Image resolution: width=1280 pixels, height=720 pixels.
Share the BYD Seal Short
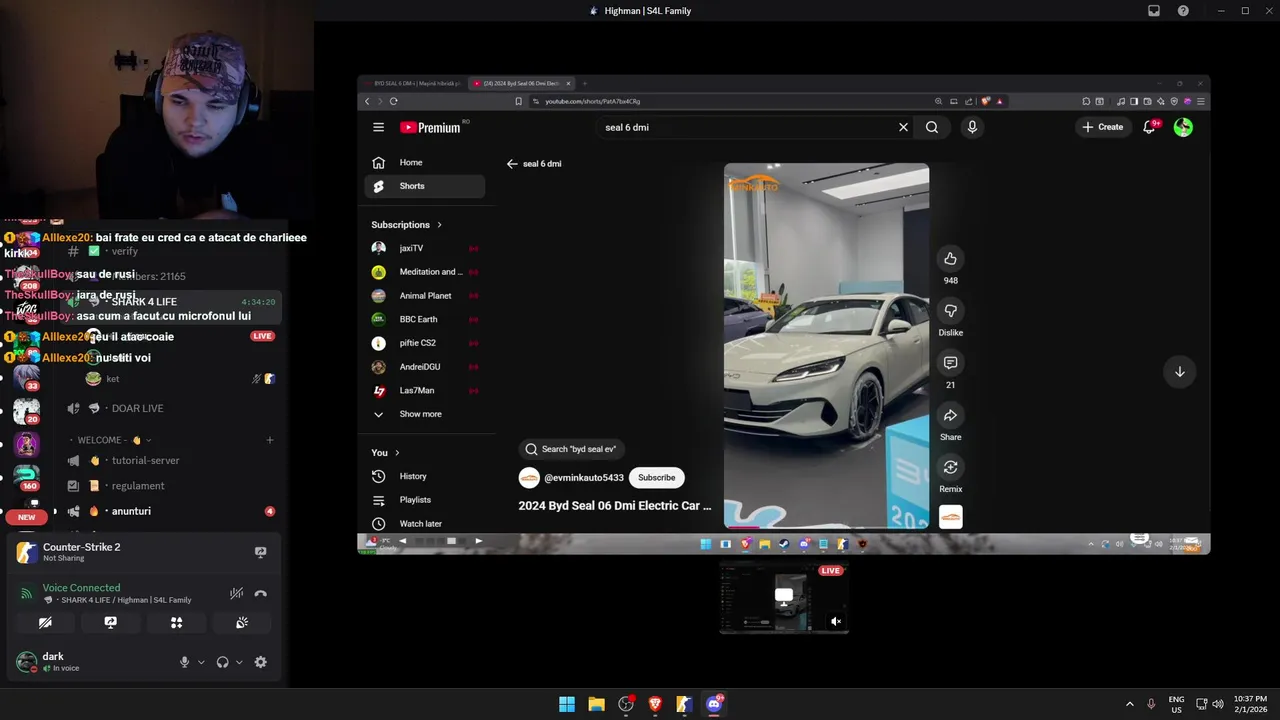pyautogui.click(x=950, y=415)
